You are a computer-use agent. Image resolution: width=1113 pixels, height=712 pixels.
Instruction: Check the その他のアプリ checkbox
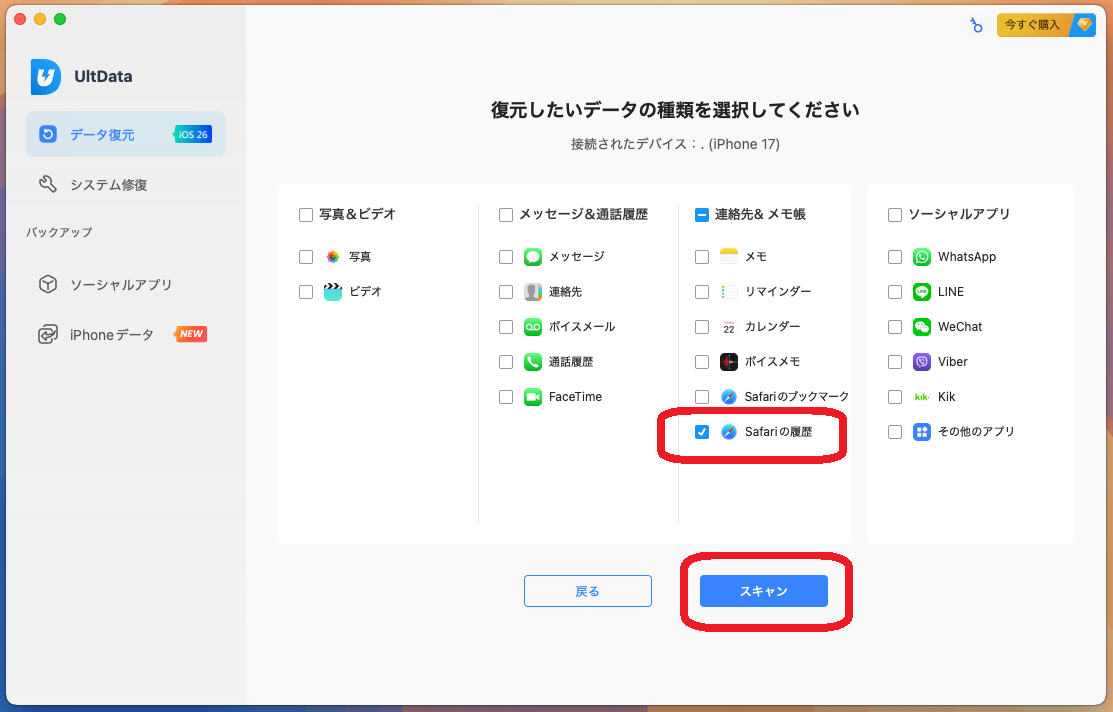tap(895, 432)
